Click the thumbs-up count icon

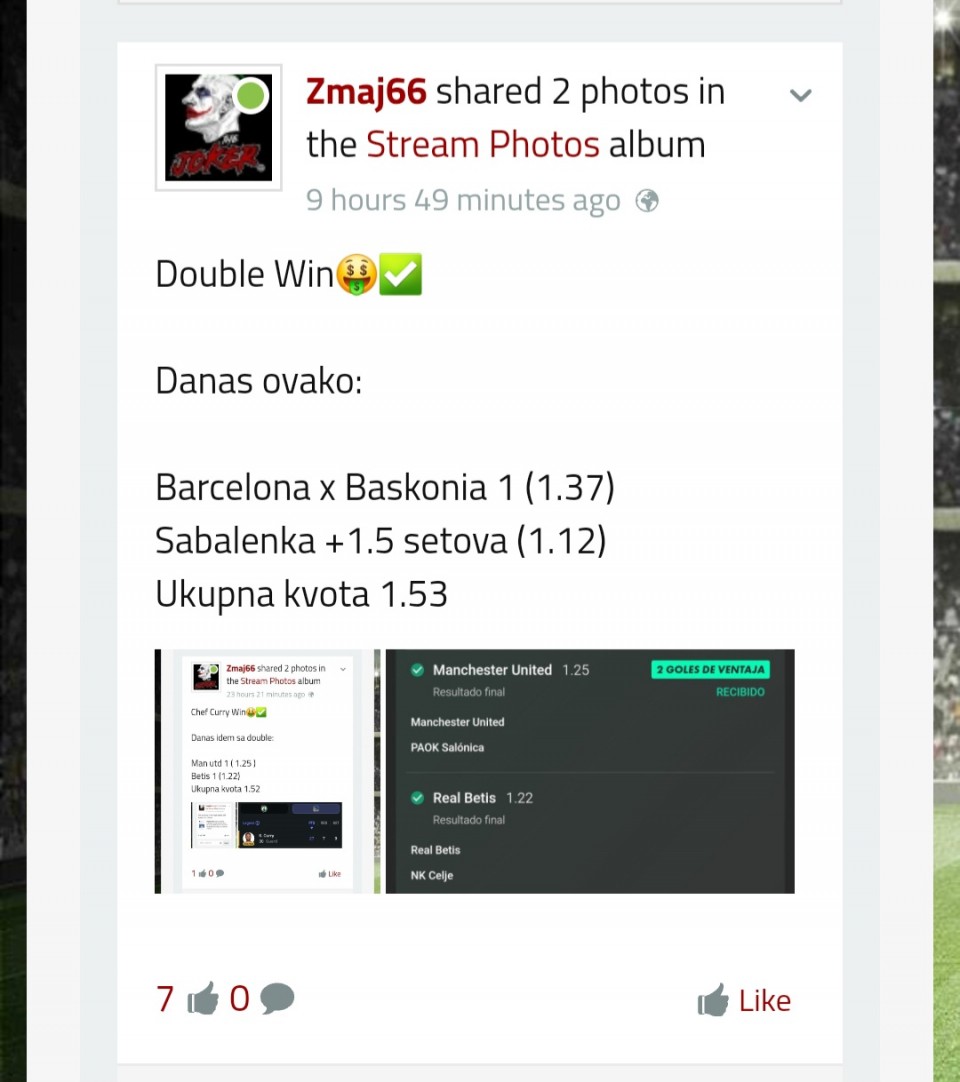pyautogui.click(x=203, y=999)
